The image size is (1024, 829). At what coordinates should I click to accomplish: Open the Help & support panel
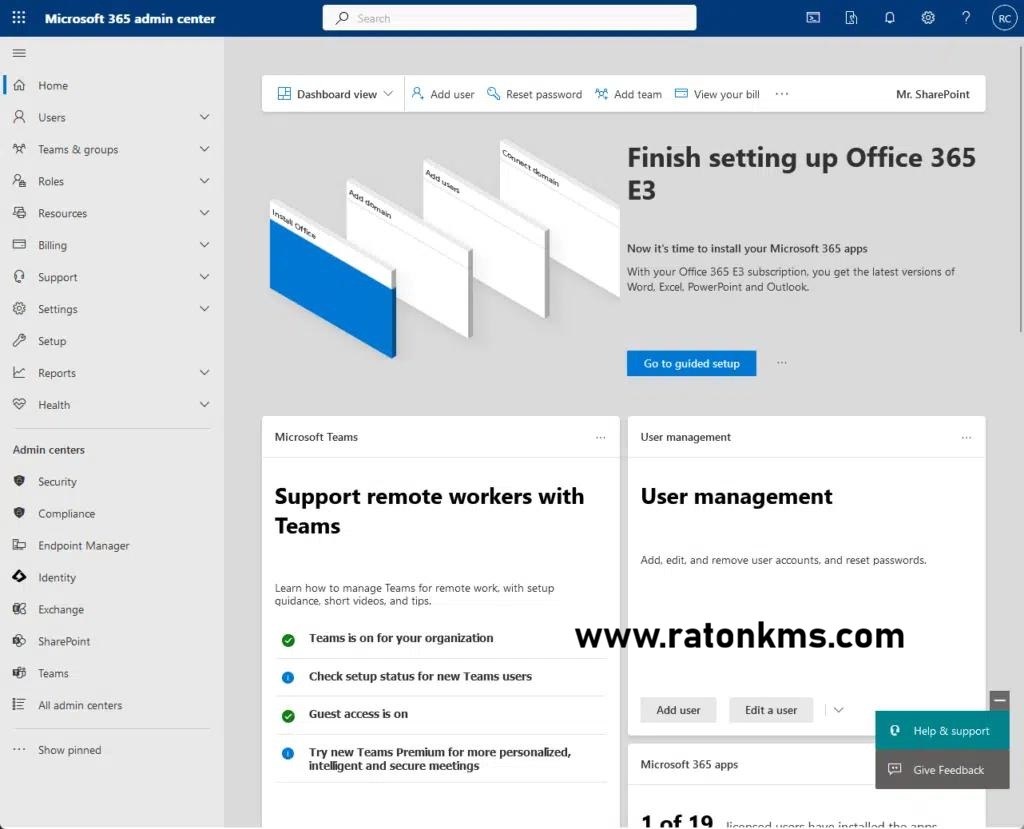pyautogui.click(x=942, y=730)
